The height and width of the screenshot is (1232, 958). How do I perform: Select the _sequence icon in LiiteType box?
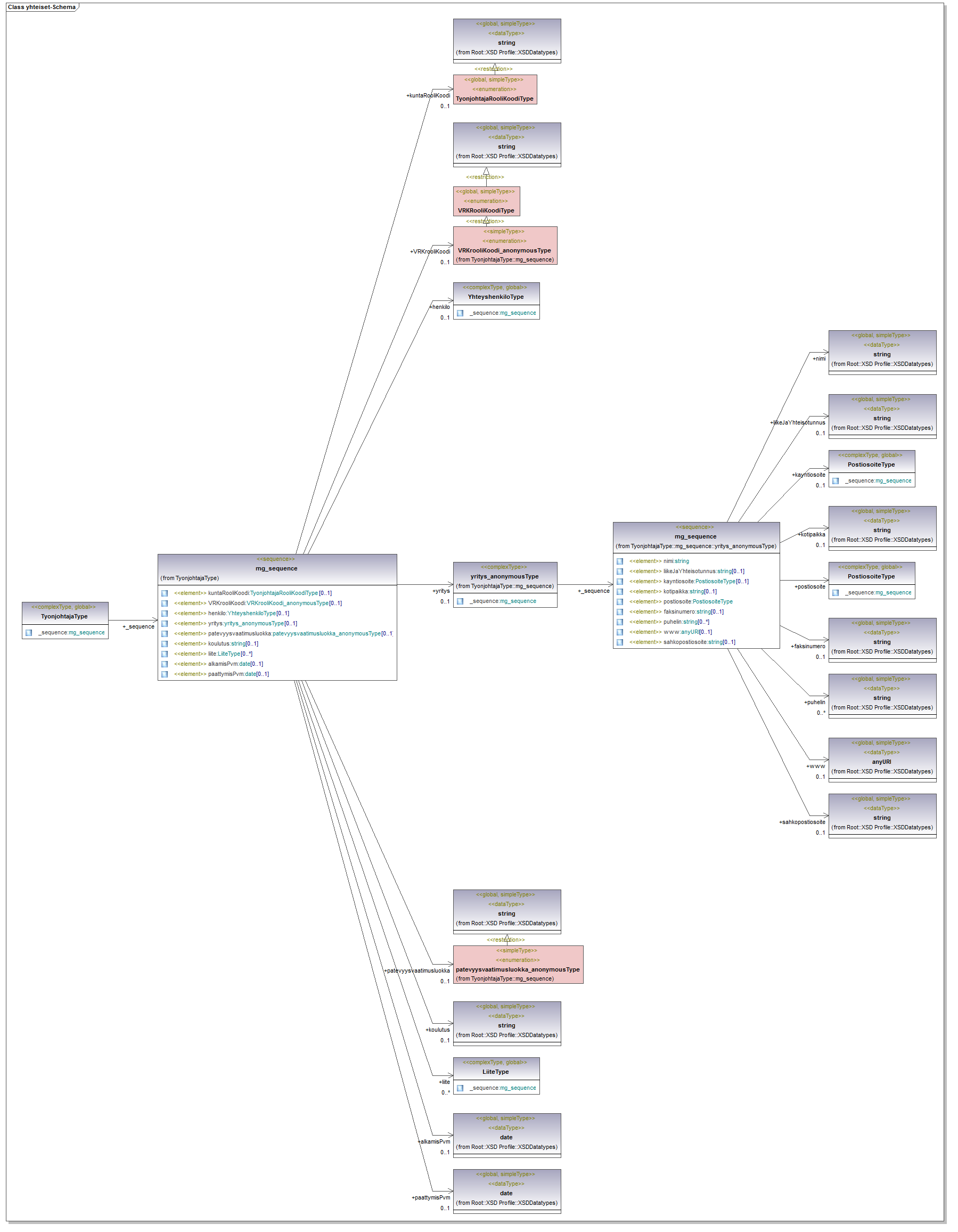tap(460, 1088)
